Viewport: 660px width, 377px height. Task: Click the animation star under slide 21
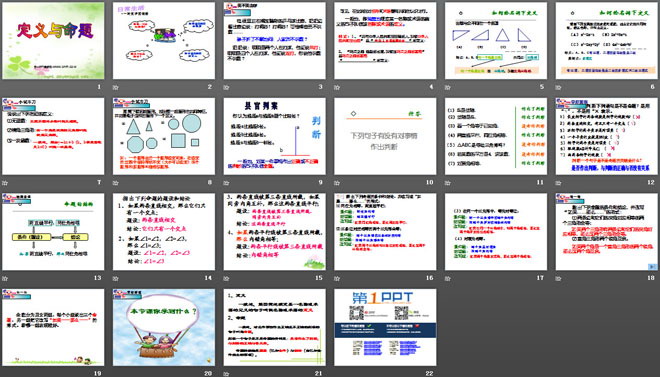tap(226, 374)
